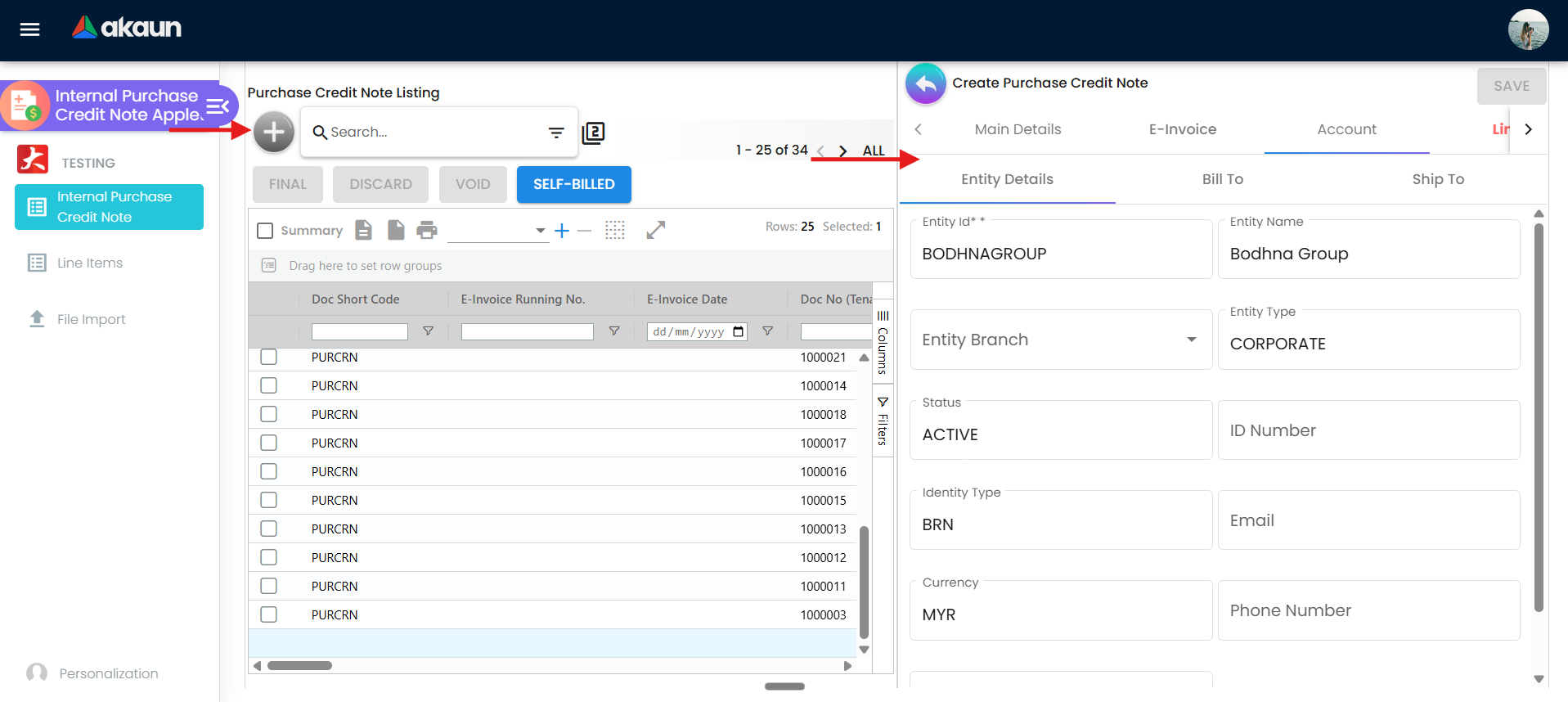1568x702 pixels.
Task: Switch to Account tab
Action: [1347, 129]
